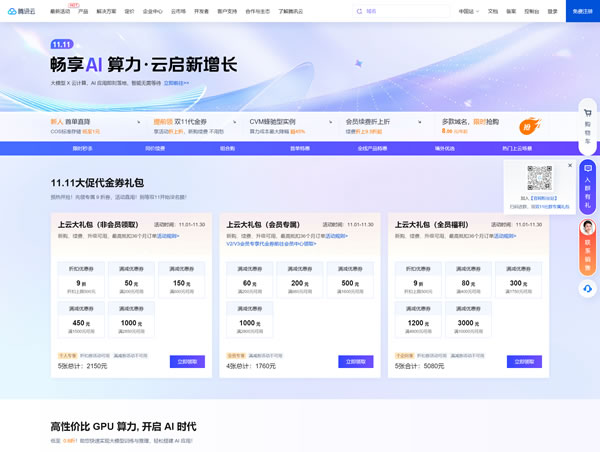Screen dimensions: 600x452
Task: Open the 开发者 menu
Action: [x=201, y=11]
